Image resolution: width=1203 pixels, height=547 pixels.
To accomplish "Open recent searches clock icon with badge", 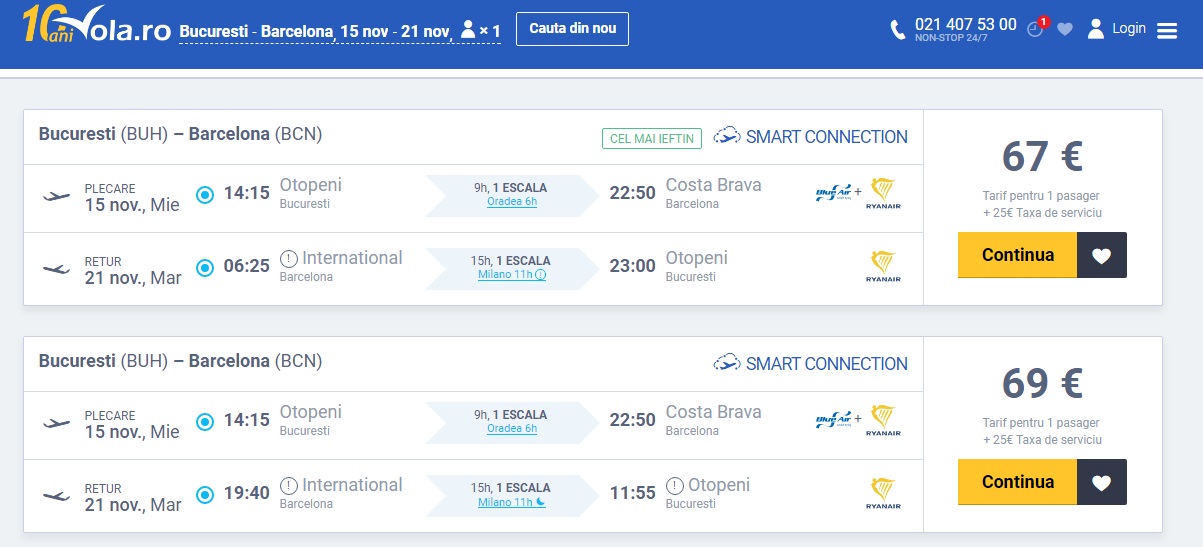I will point(1036,28).
